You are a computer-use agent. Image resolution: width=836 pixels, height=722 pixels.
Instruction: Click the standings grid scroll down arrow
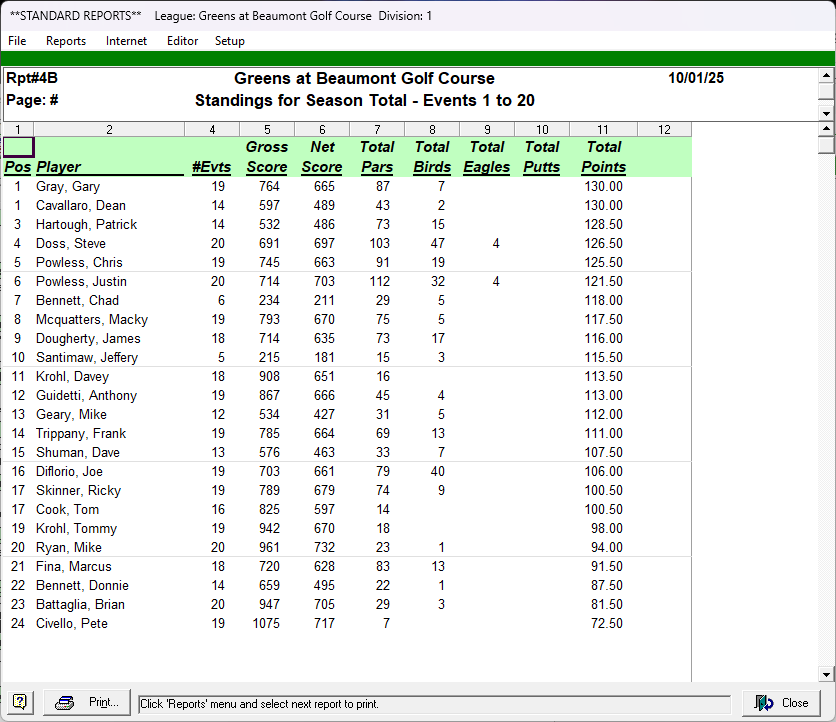click(x=826, y=674)
